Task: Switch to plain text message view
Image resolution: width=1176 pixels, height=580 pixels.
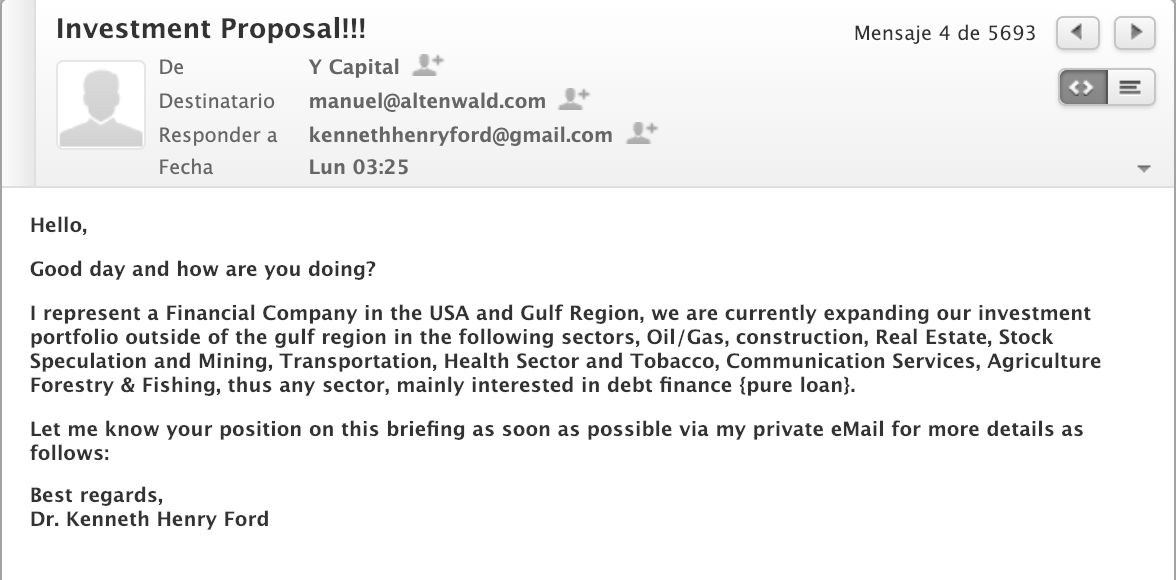Action: pyautogui.click(x=1131, y=88)
